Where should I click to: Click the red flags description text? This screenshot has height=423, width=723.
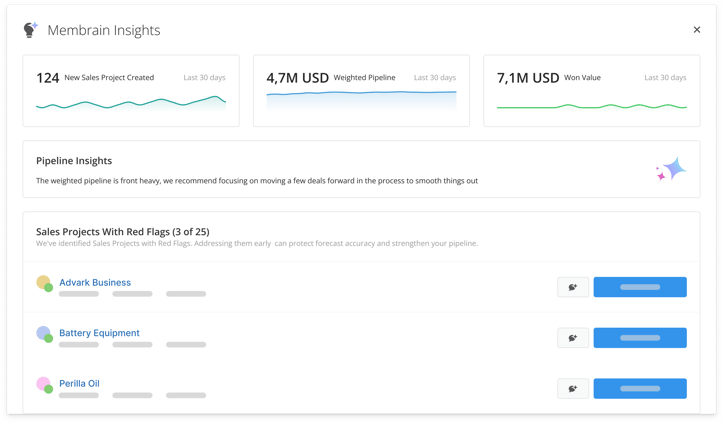257,243
